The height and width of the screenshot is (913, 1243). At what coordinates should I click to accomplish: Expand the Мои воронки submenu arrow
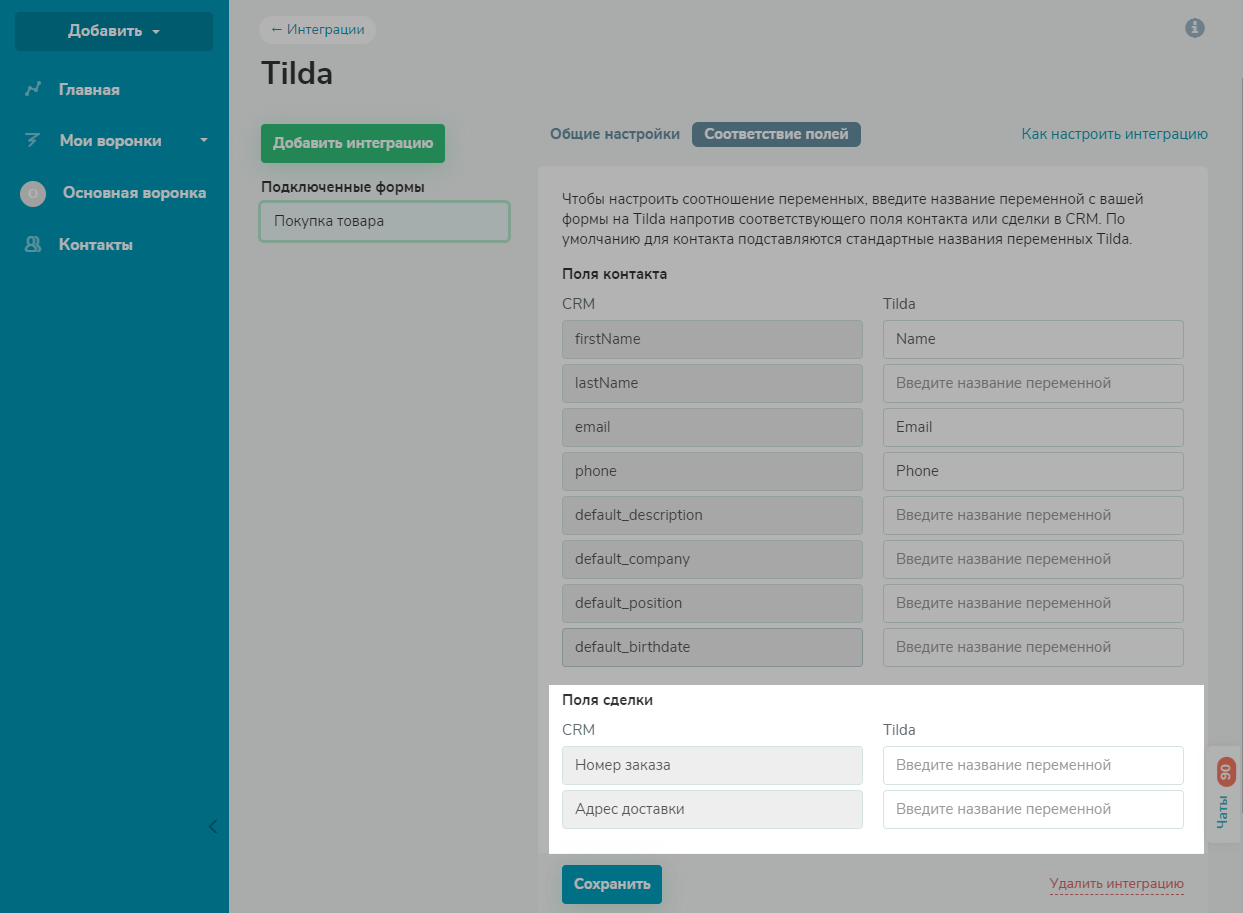pos(204,141)
